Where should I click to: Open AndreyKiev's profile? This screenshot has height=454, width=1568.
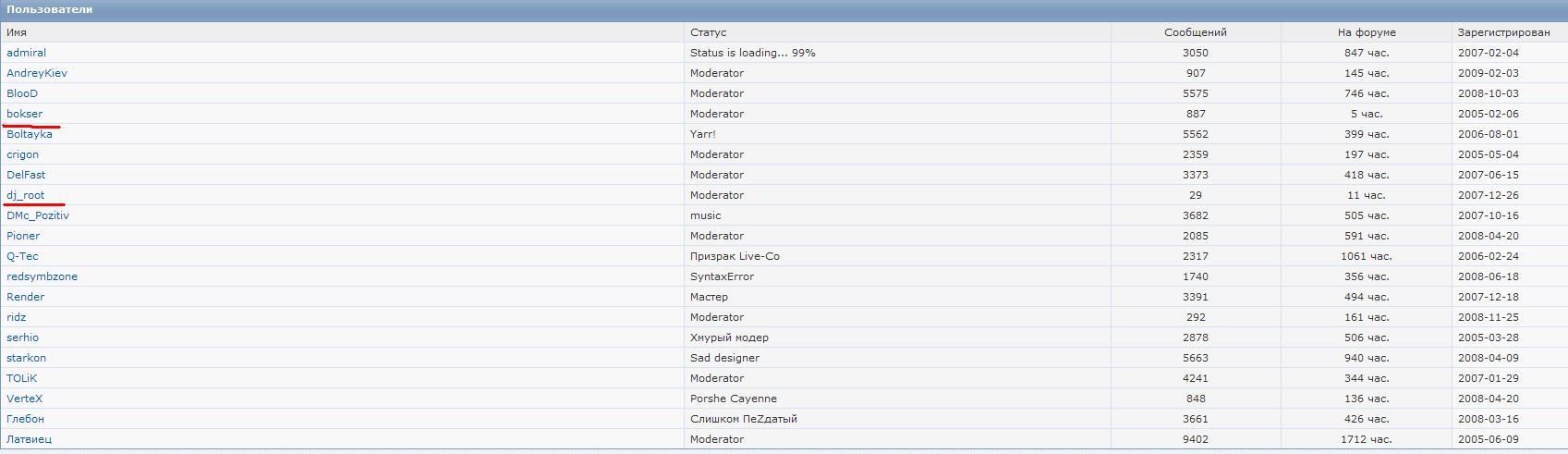click(37, 73)
